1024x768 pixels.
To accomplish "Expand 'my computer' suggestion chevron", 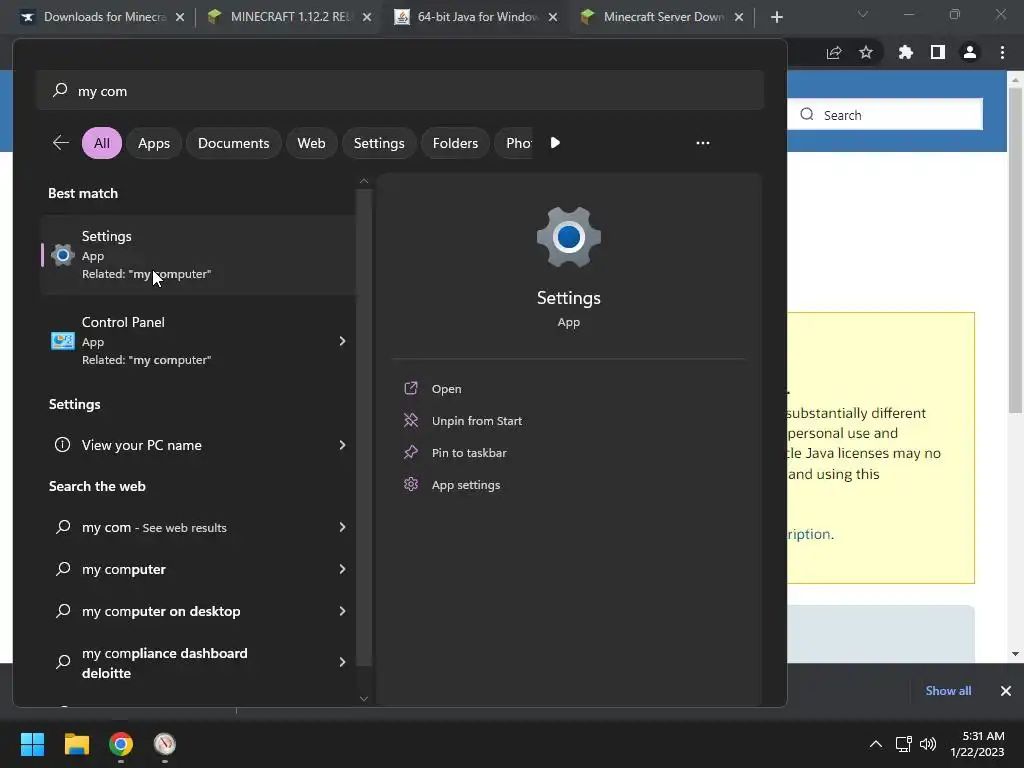I will pos(342,569).
